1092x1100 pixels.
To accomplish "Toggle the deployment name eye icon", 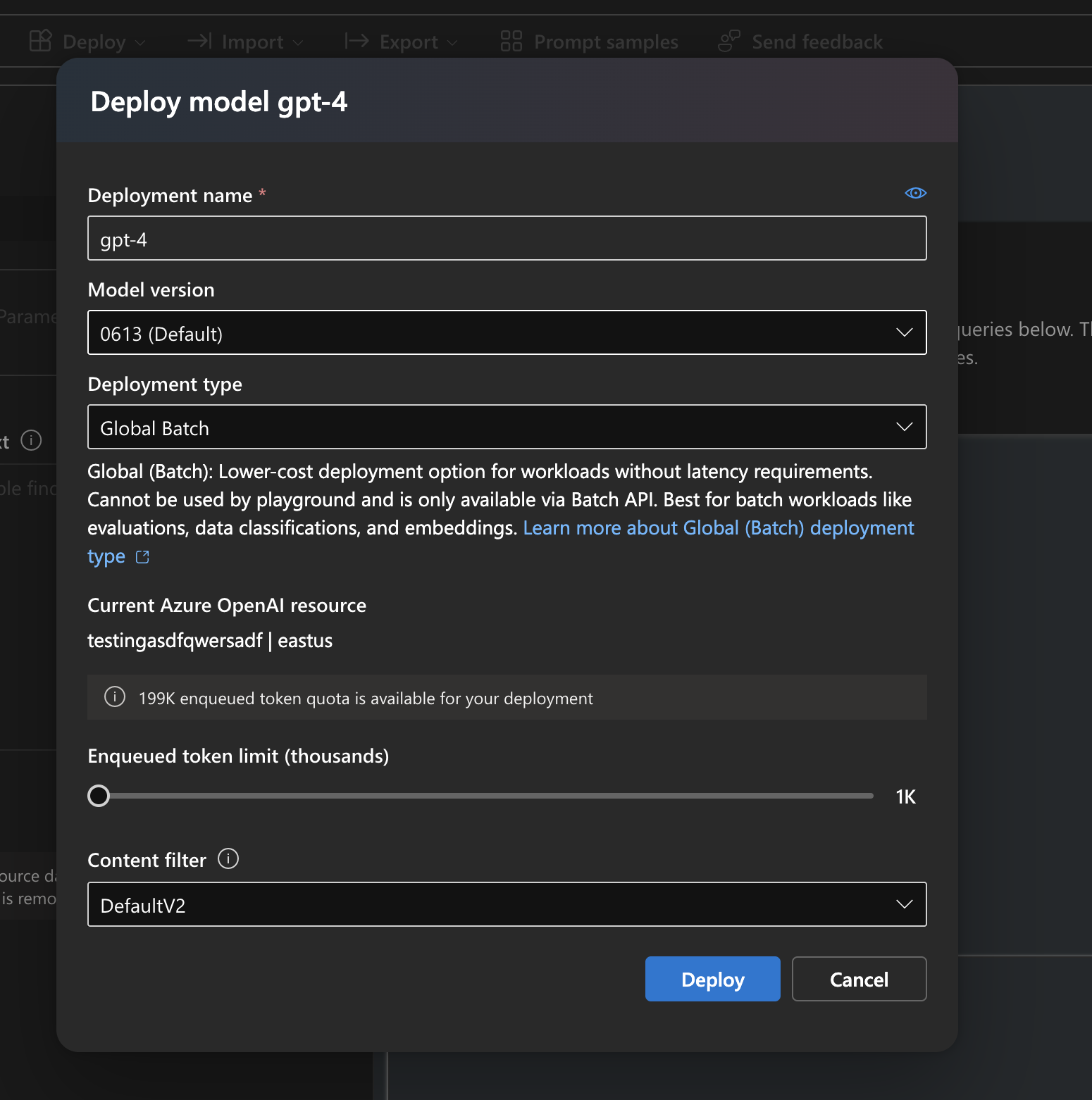I will [x=915, y=193].
